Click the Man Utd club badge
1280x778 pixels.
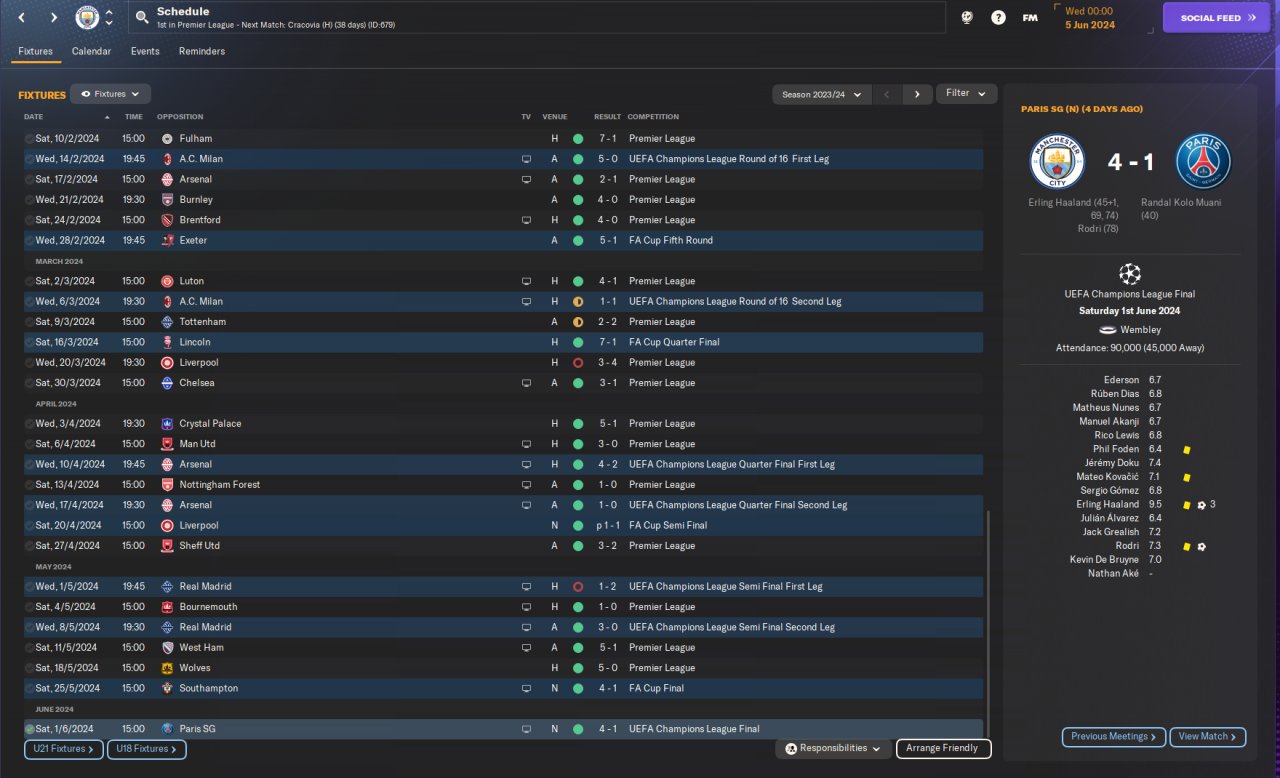pyautogui.click(x=167, y=444)
